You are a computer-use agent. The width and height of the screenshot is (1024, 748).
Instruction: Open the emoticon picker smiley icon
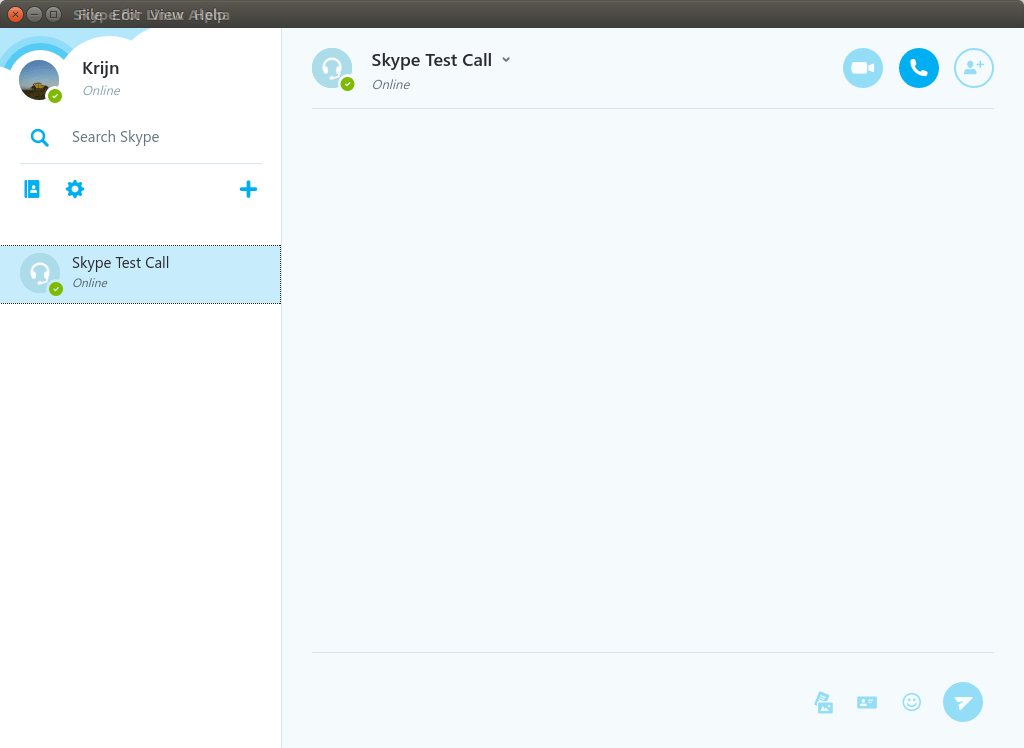912,702
